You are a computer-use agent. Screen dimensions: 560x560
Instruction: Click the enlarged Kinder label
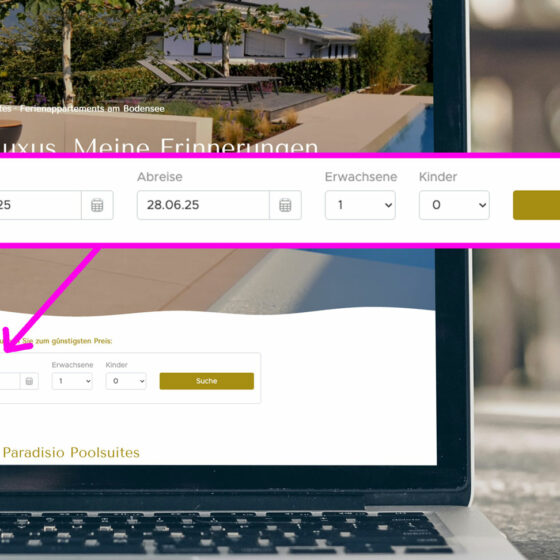438,177
